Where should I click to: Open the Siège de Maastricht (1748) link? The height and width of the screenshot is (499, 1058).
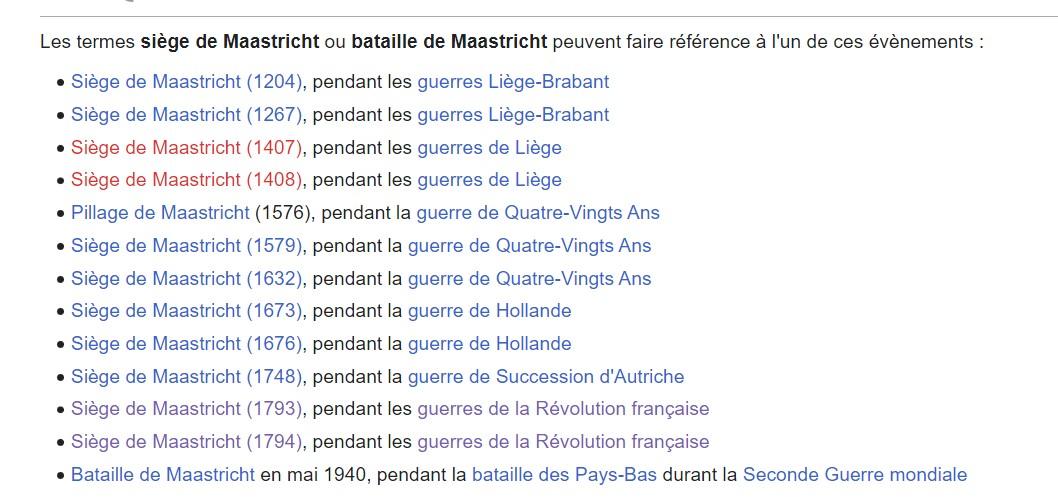click(186, 376)
